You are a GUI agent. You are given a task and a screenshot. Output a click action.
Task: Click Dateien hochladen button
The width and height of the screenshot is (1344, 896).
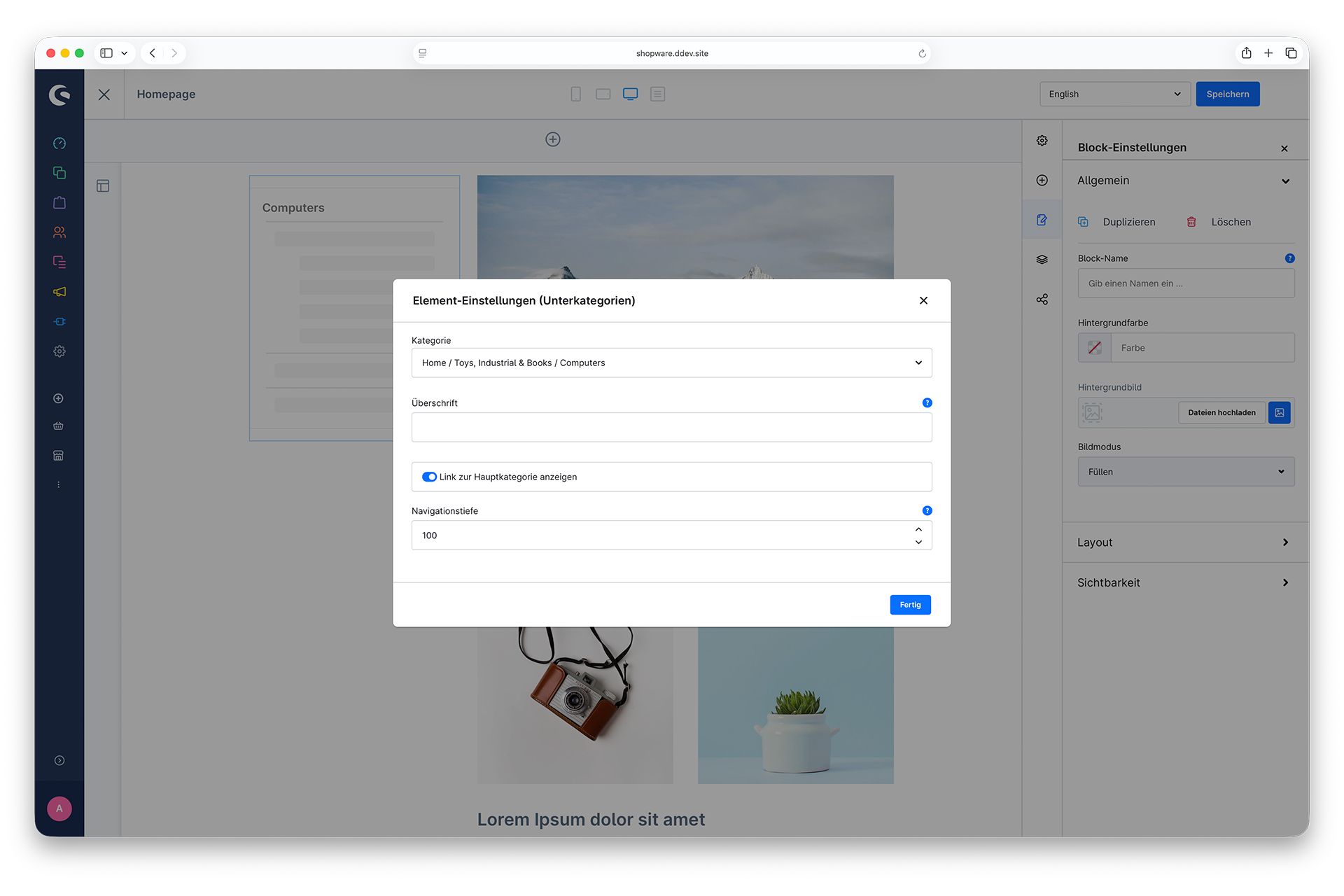[1222, 413]
